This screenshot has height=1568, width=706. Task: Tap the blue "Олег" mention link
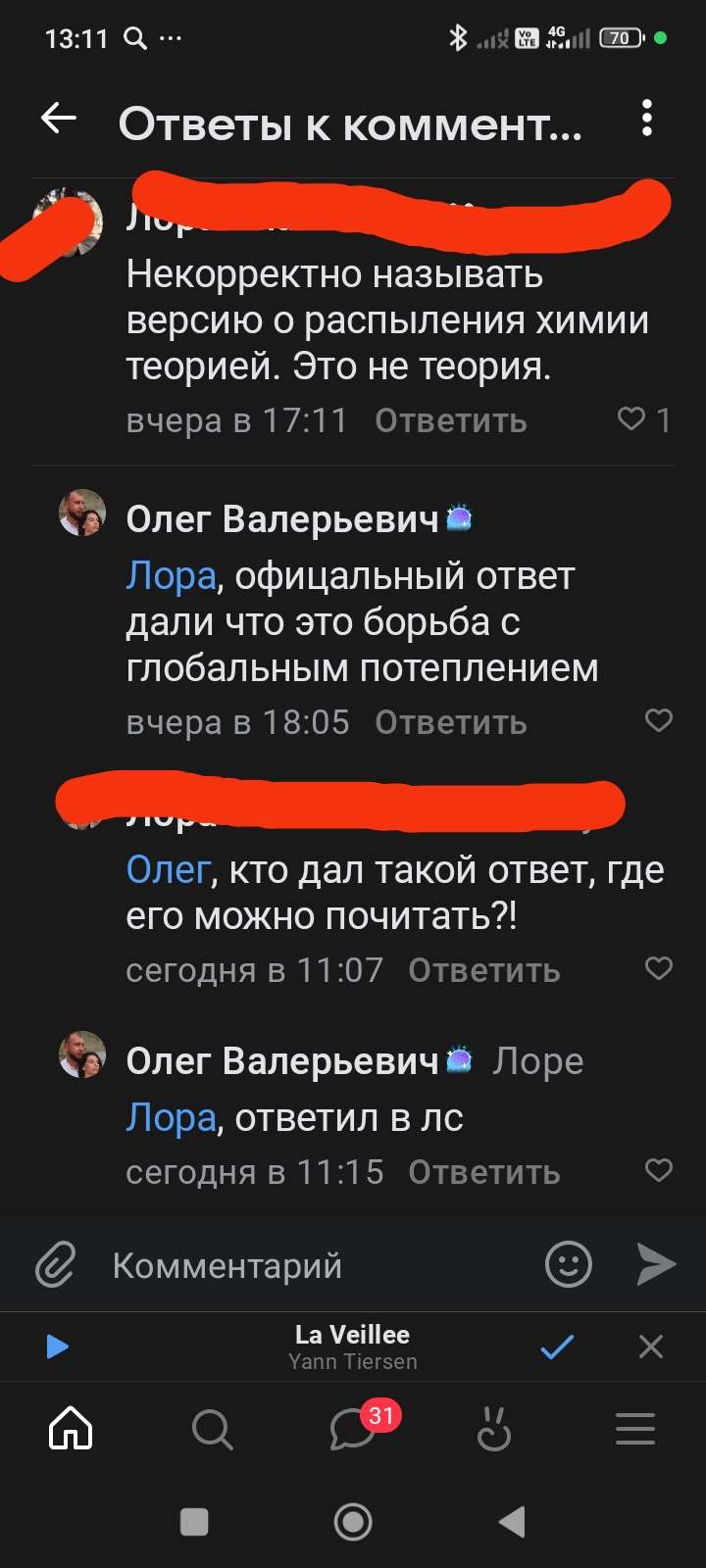click(x=168, y=870)
